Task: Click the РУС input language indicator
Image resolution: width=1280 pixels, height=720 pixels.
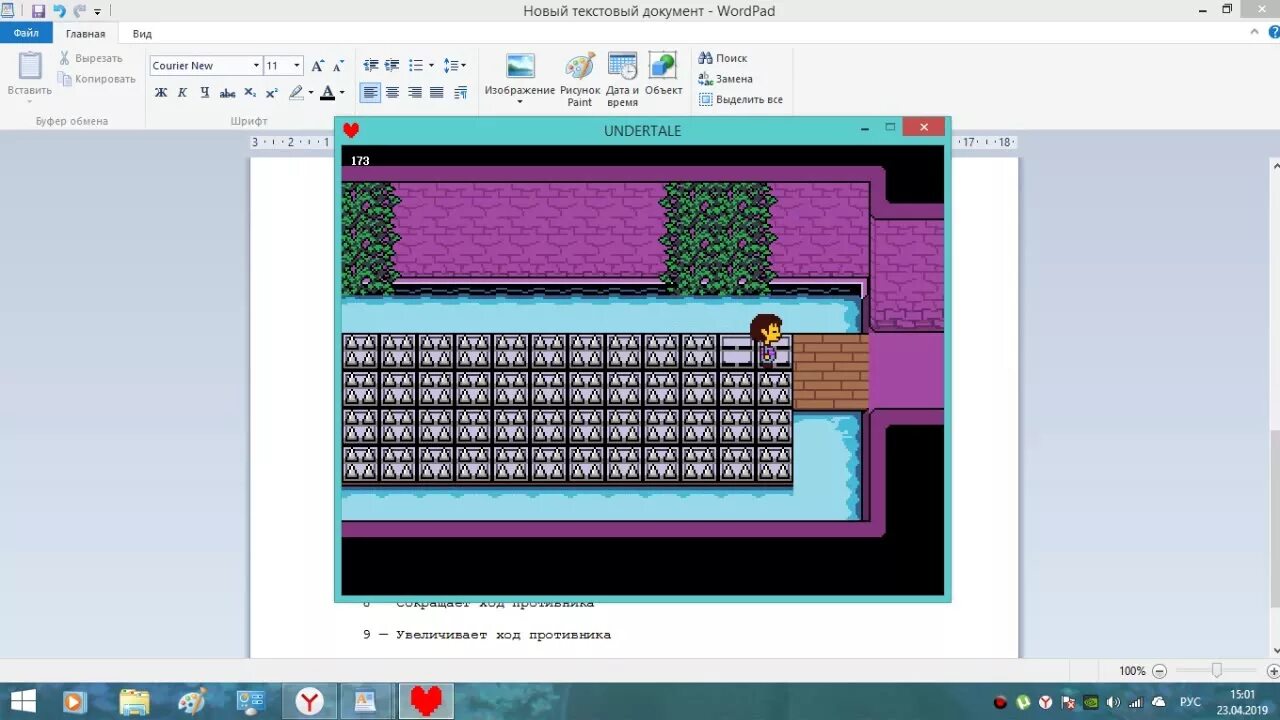Action: click(1190, 702)
